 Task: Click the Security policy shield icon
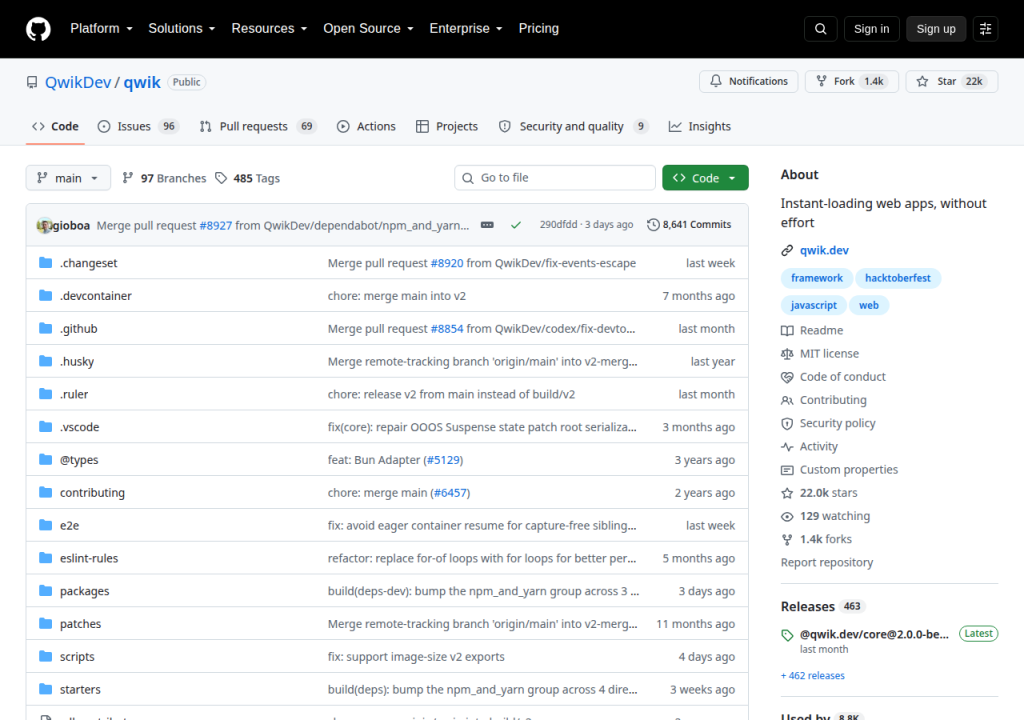[x=787, y=423]
